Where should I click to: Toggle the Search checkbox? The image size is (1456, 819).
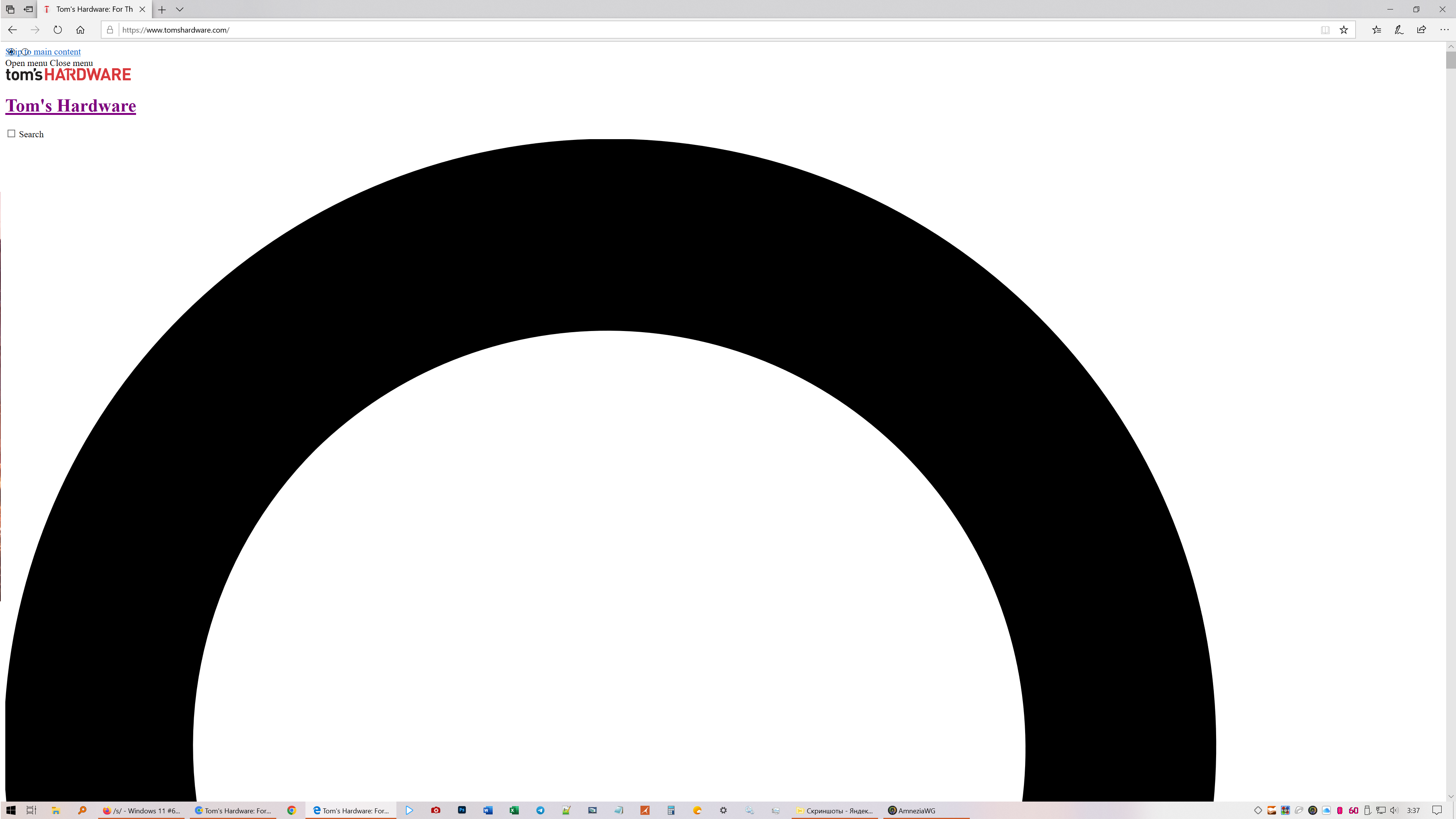[x=11, y=133]
